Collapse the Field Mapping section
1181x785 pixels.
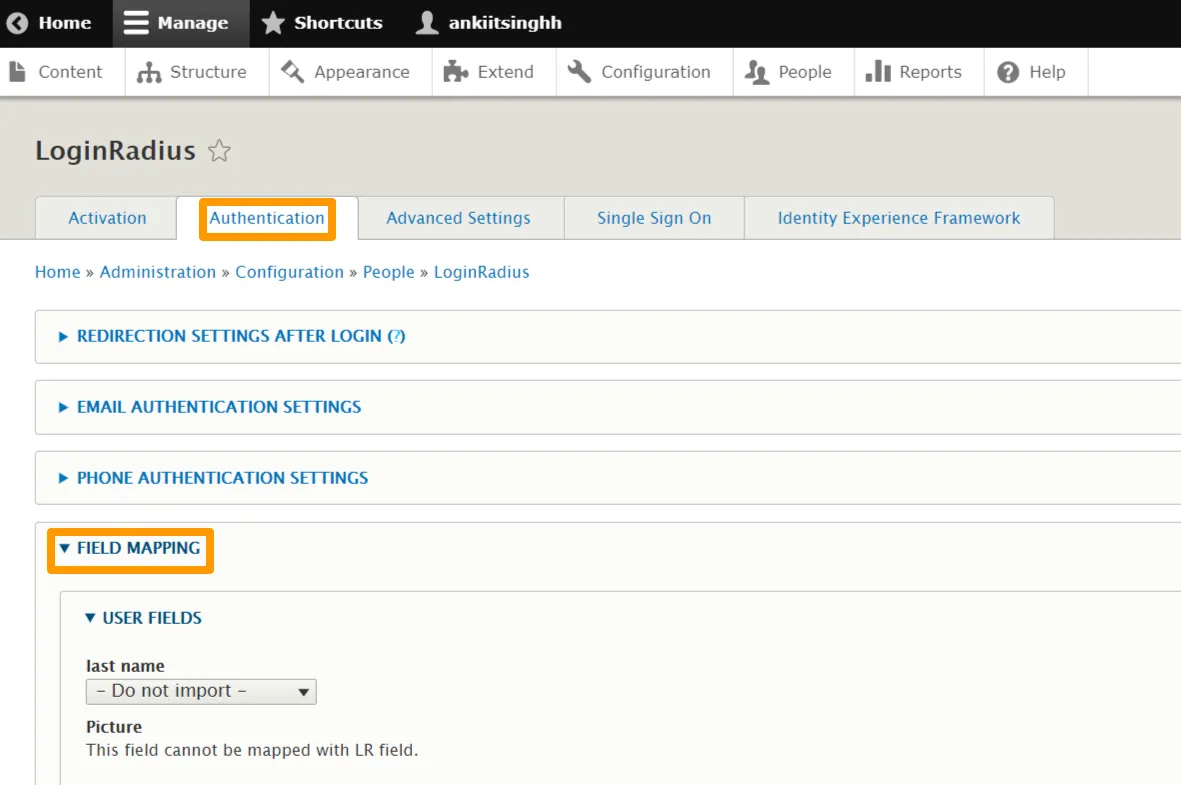pyautogui.click(x=137, y=548)
